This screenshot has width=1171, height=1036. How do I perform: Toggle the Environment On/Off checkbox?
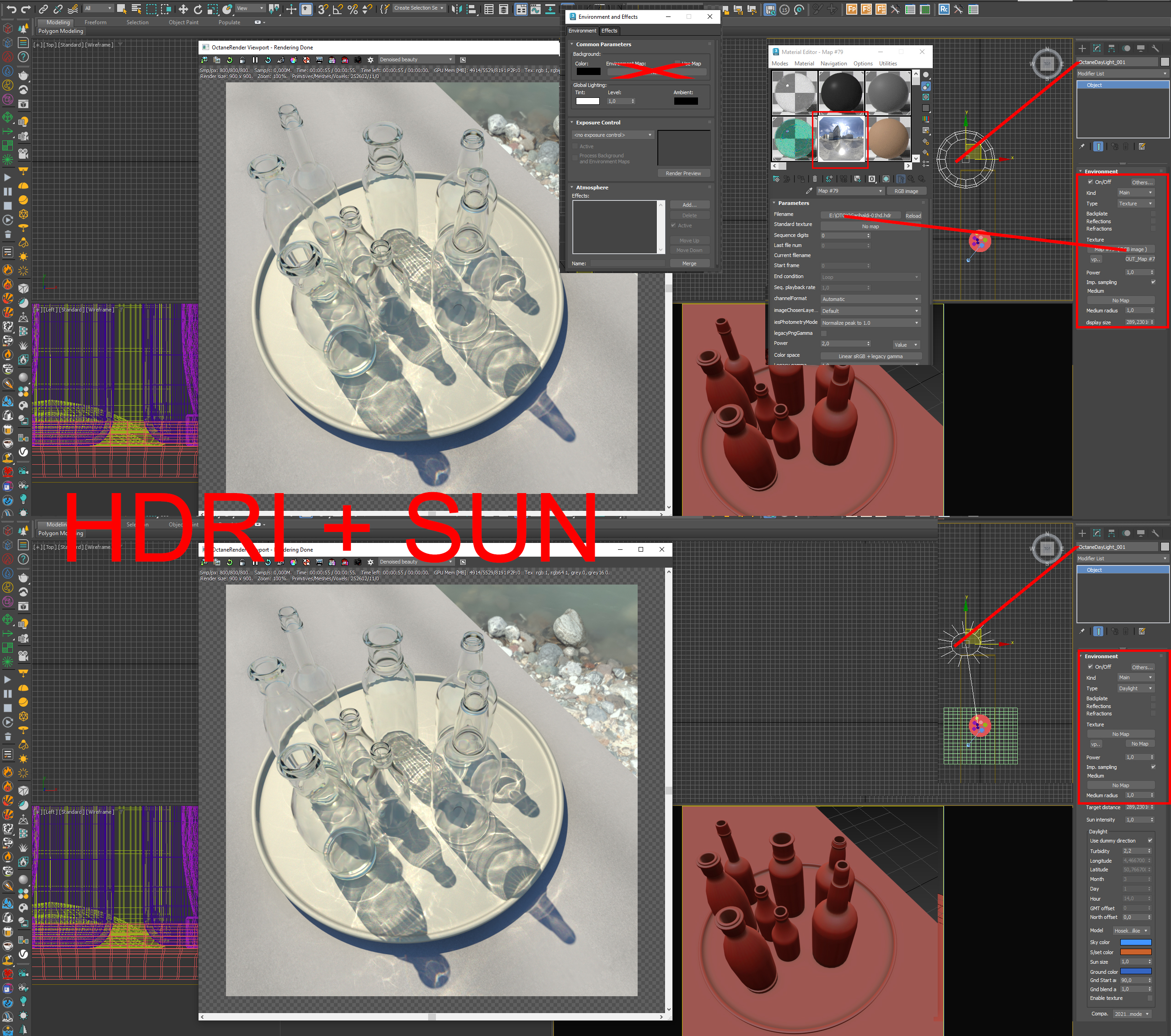click(x=1090, y=182)
